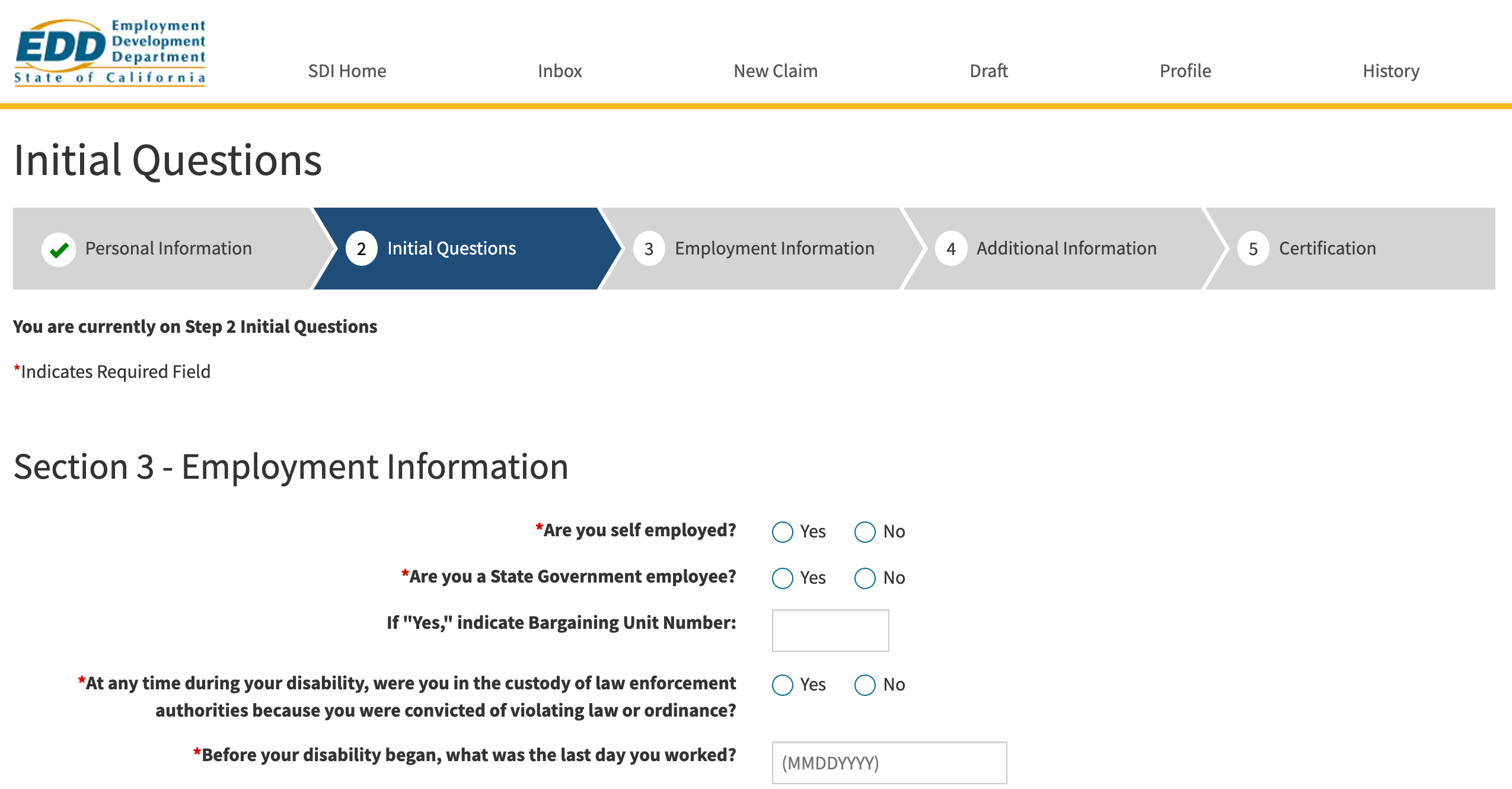Click the step 4 number circle
1512x789 pixels.
click(x=951, y=249)
